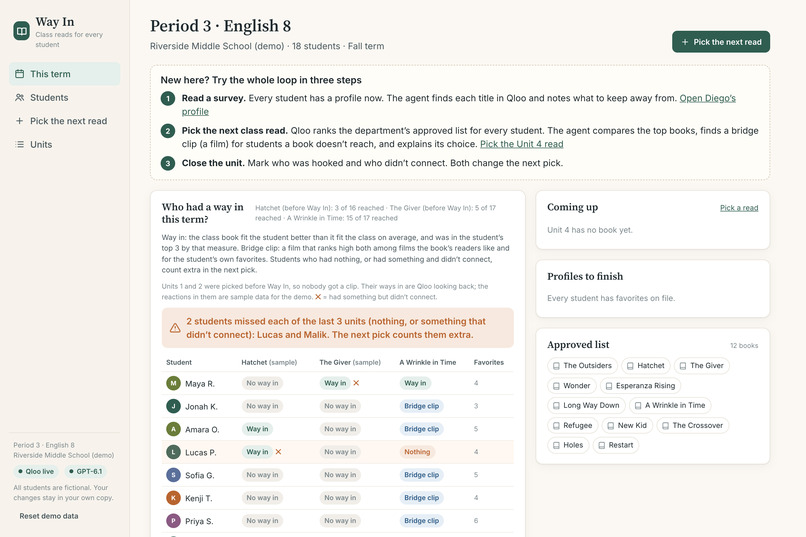This screenshot has width=806, height=537.
Task: Click Jonah K.'s Bridge clip badge
Action: pyautogui.click(x=422, y=406)
